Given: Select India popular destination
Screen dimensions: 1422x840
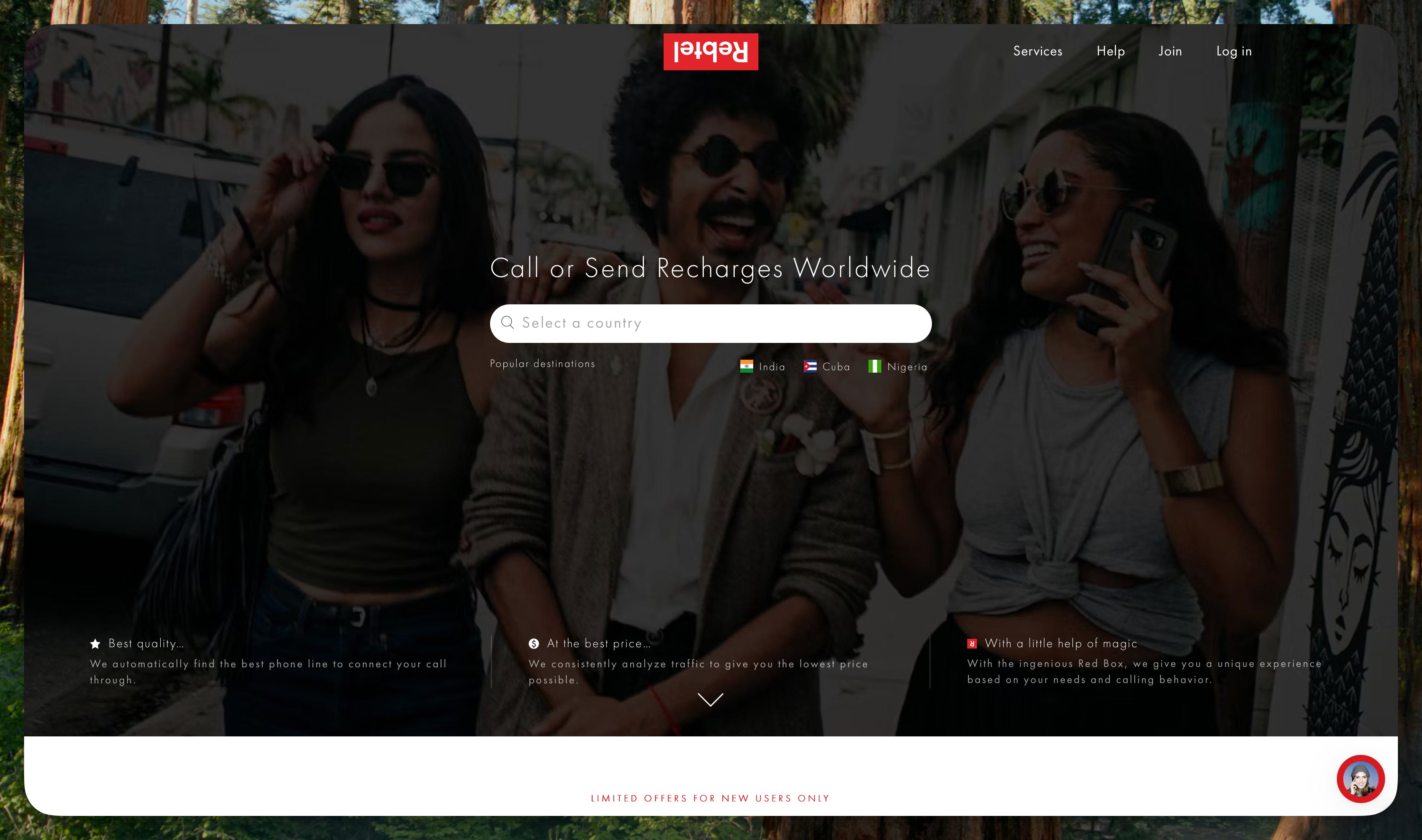Looking at the screenshot, I should point(772,367).
